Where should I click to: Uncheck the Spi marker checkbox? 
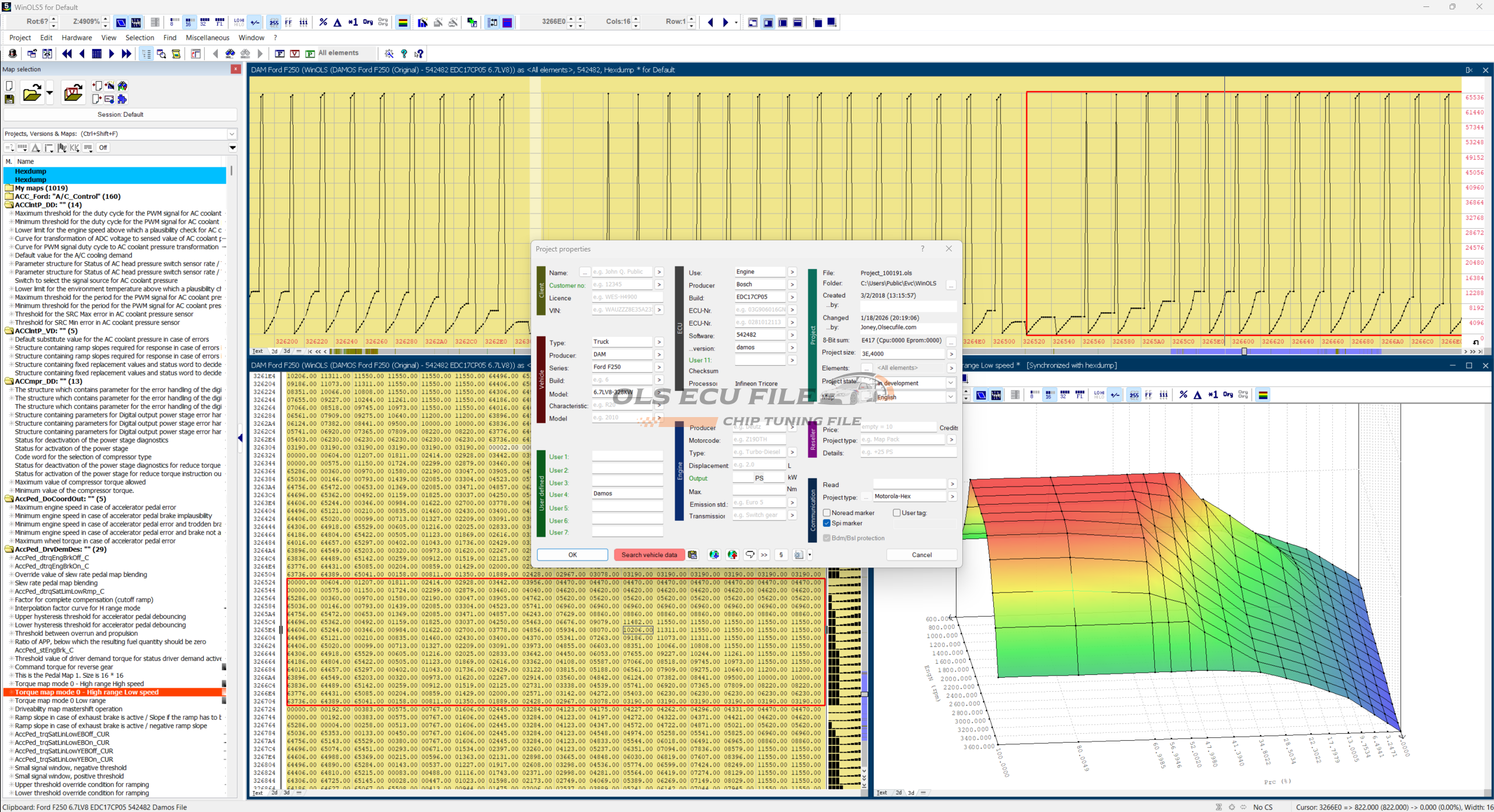[827, 523]
